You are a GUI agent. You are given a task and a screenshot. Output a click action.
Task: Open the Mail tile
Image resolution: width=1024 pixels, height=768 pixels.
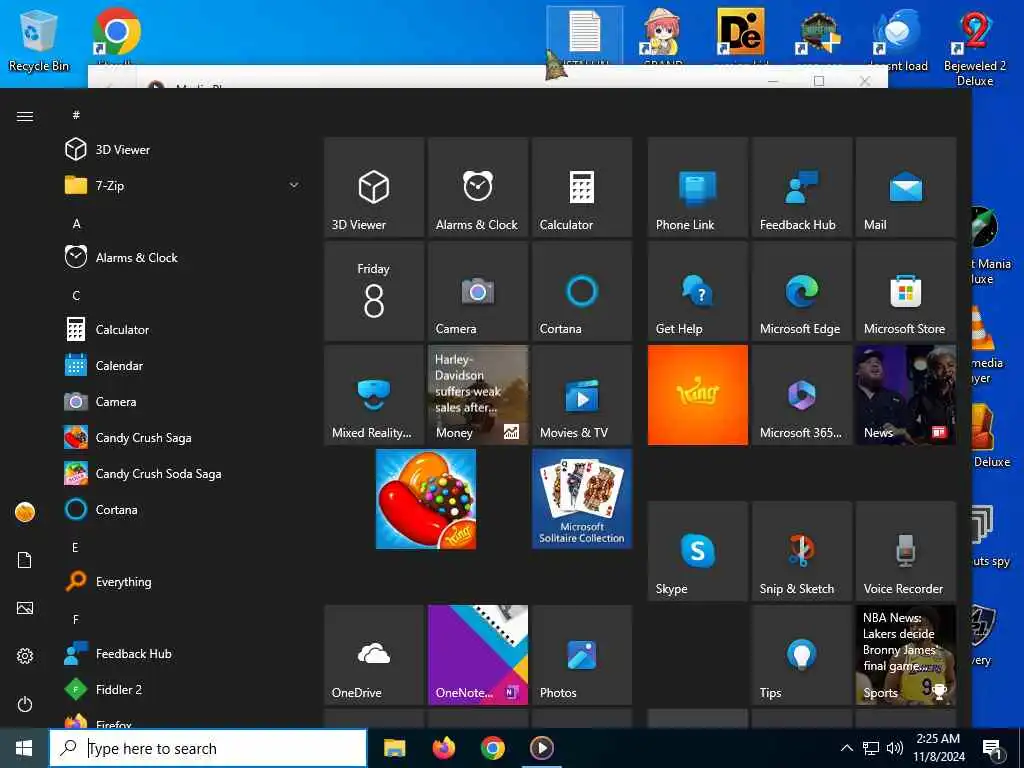(x=906, y=187)
